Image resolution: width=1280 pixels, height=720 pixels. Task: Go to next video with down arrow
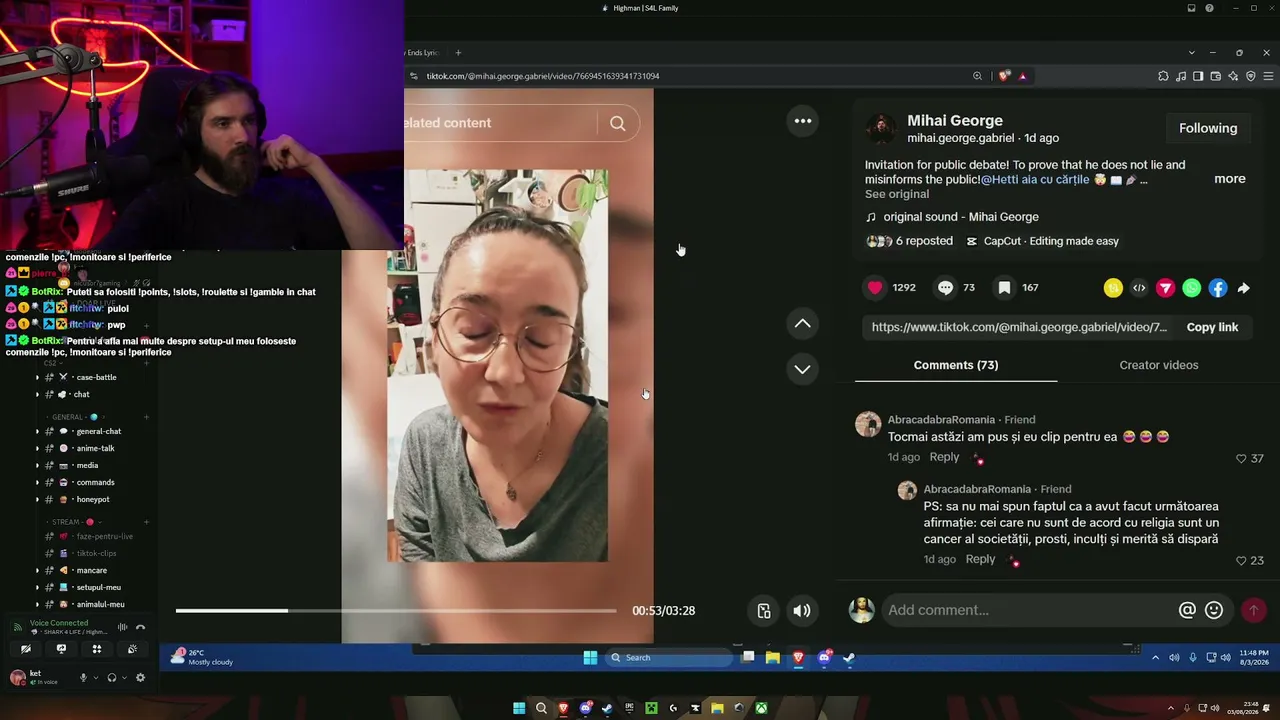click(802, 369)
